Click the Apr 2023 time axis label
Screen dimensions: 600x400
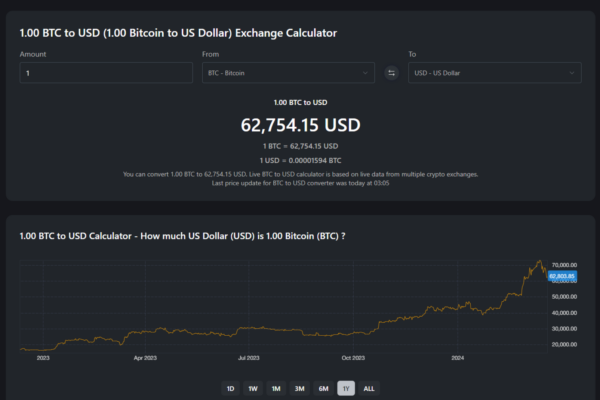pos(145,357)
